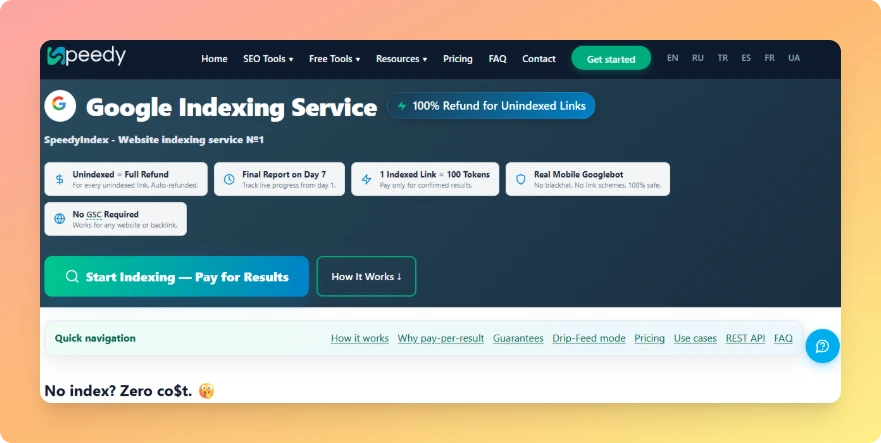Click the How It Works button
Image resolution: width=881 pixels, height=443 pixels.
pos(366,277)
